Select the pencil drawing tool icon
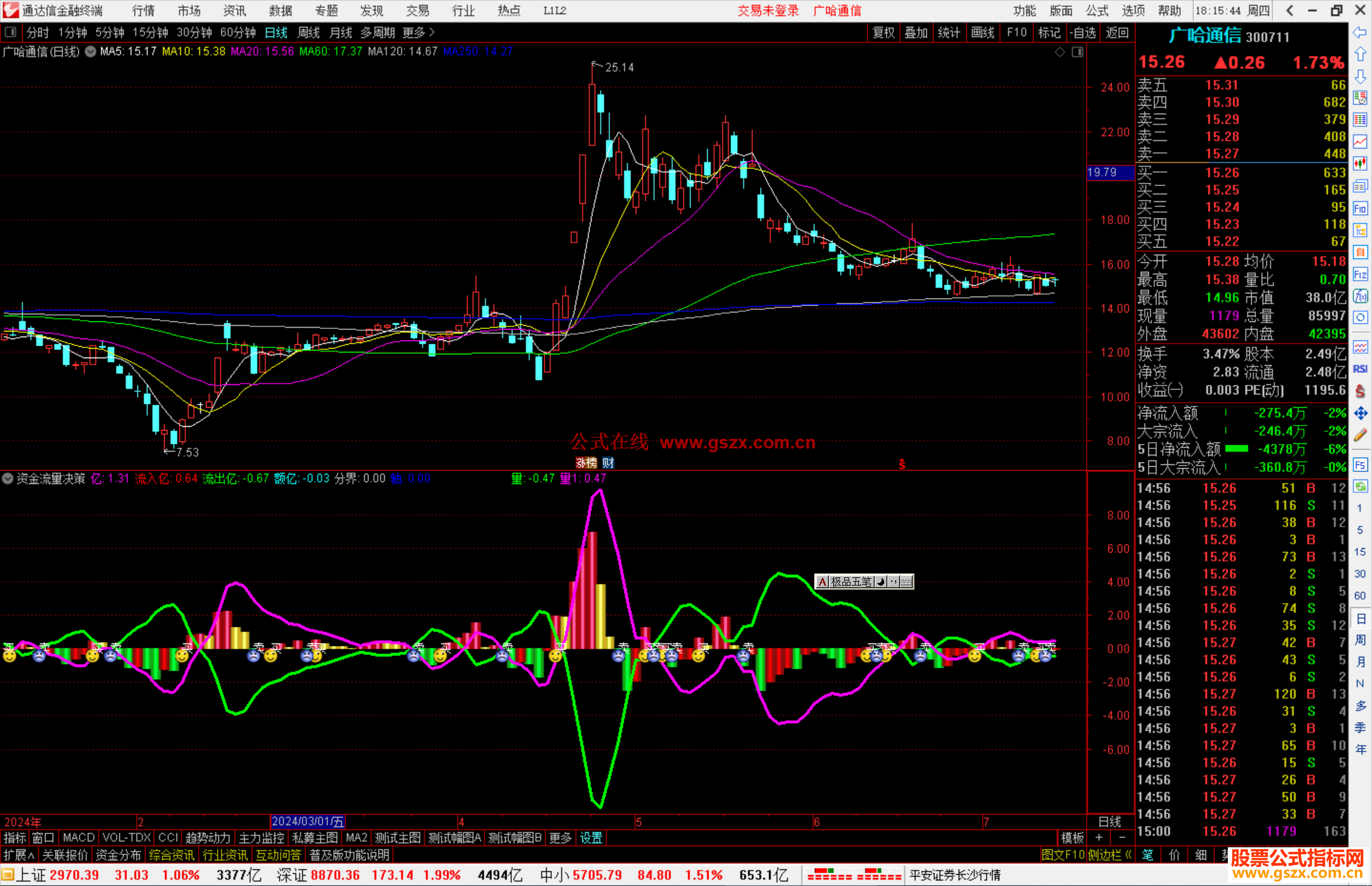The image size is (1372, 886). pyautogui.click(x=1360, y=436)
